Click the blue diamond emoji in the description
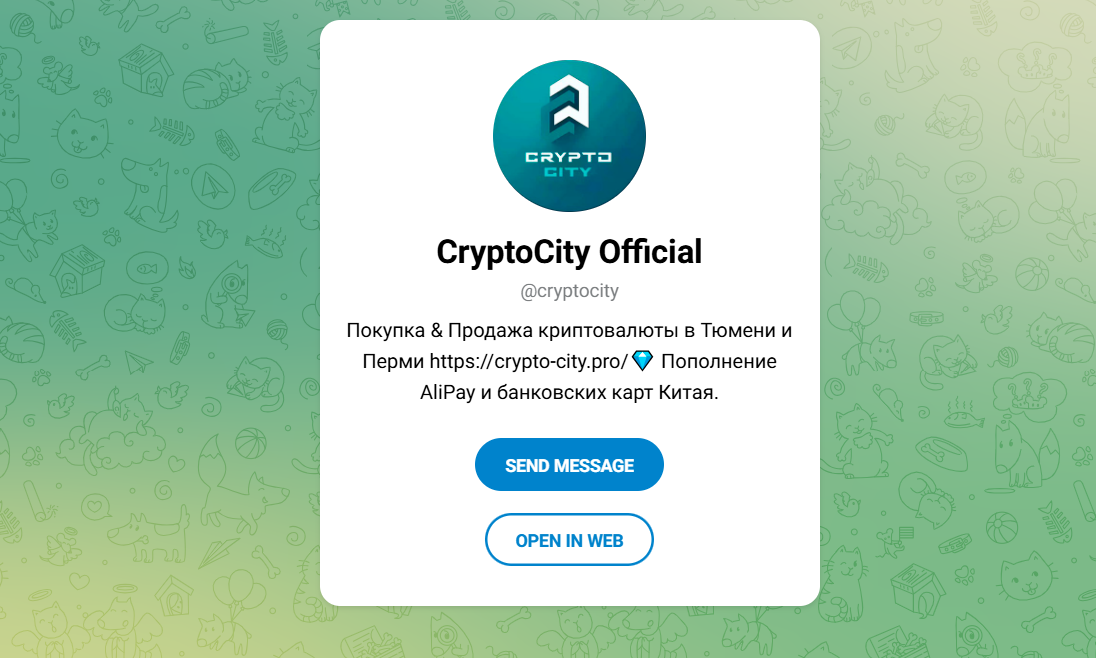This screenshot has width=1096, height=658. click(642, 361)
